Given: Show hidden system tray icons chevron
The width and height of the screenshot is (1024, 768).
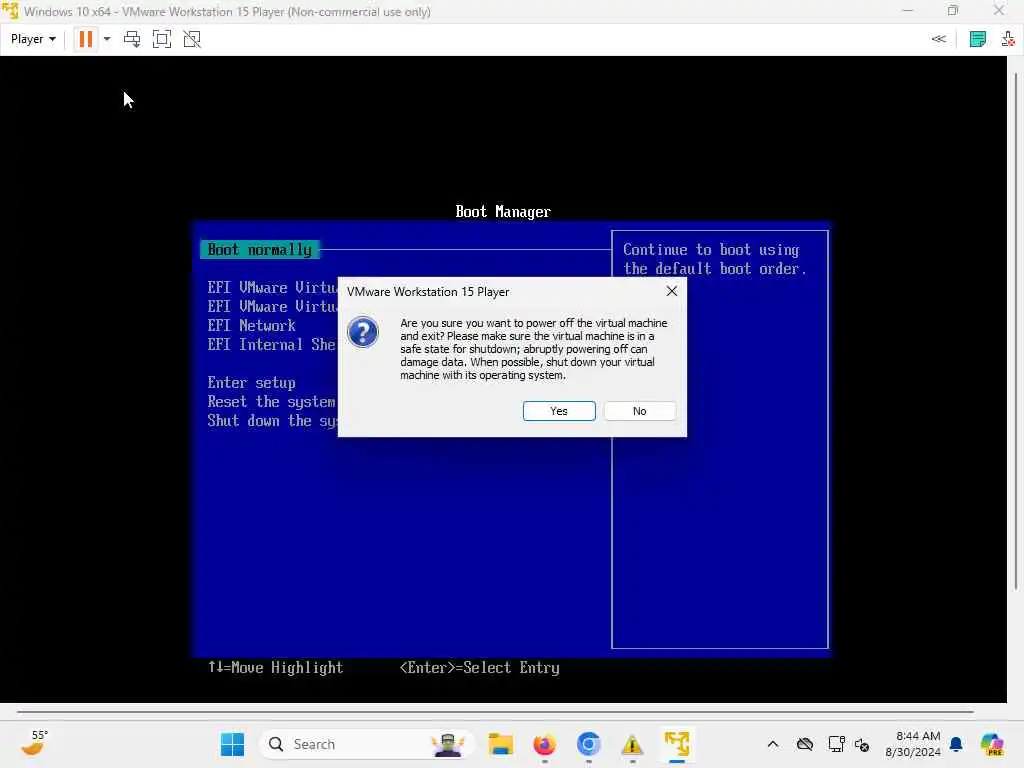Looking at the screenshot, I should [773, 744].
